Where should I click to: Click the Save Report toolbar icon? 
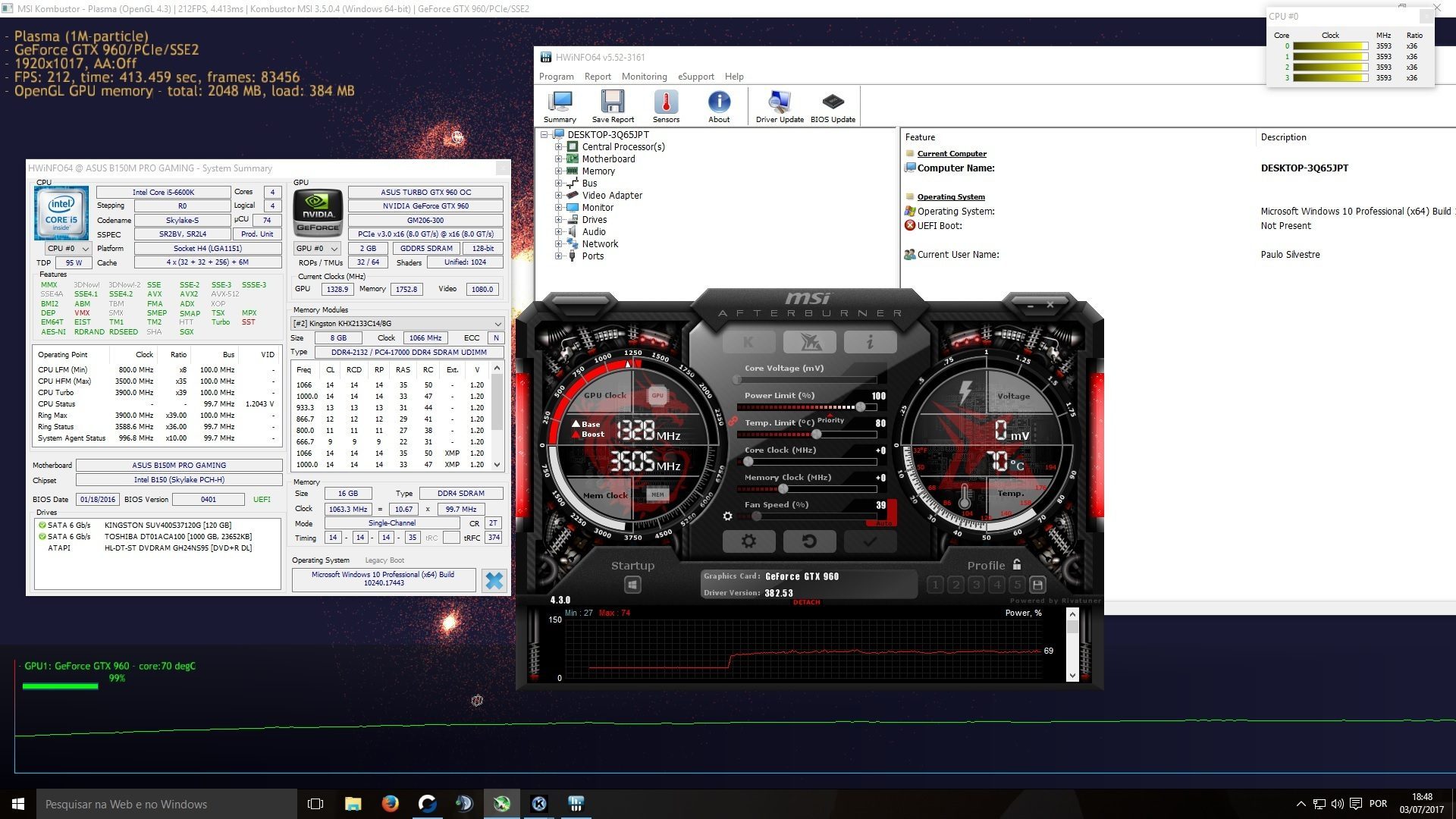pyautogui.click(x=613, y=106)
